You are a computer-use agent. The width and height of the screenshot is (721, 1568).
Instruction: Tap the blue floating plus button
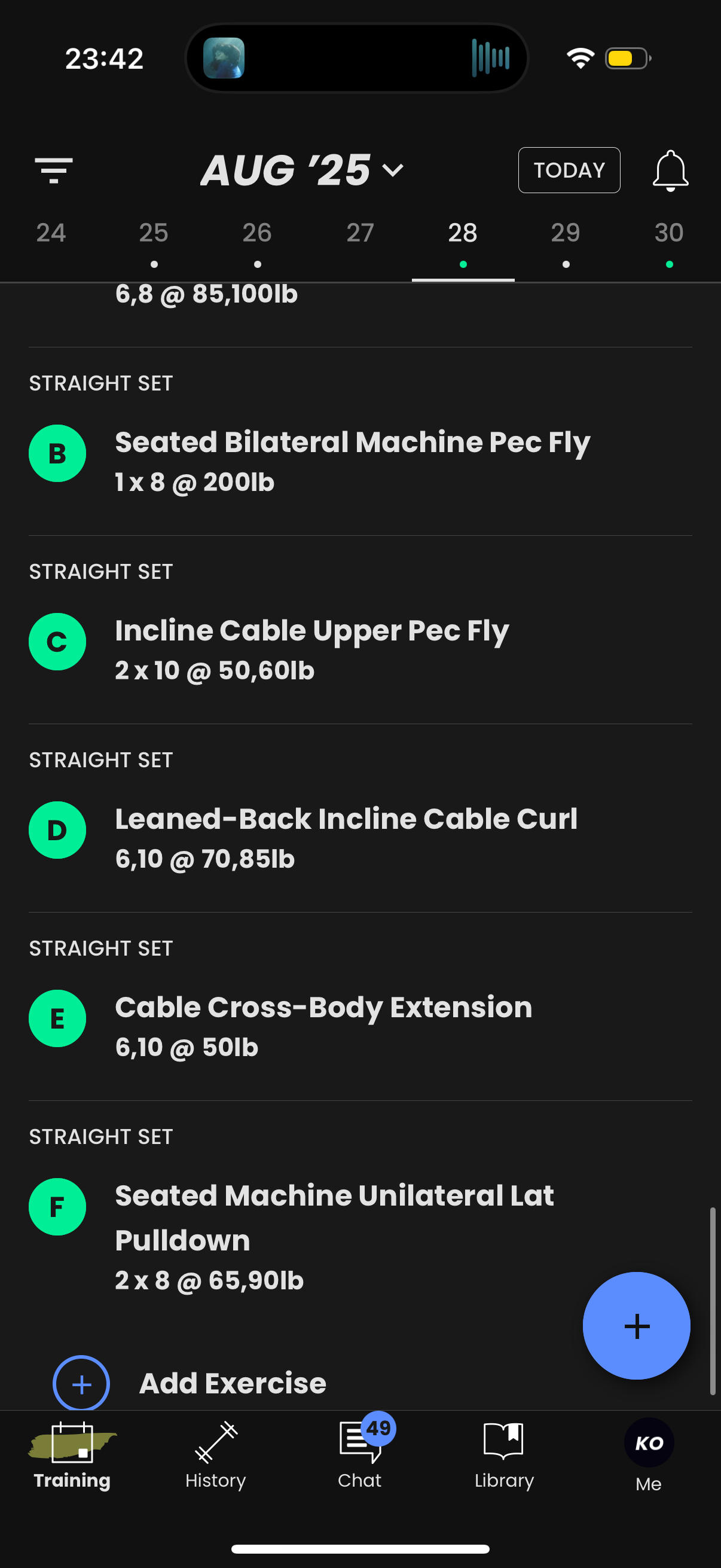[637, 1326]
